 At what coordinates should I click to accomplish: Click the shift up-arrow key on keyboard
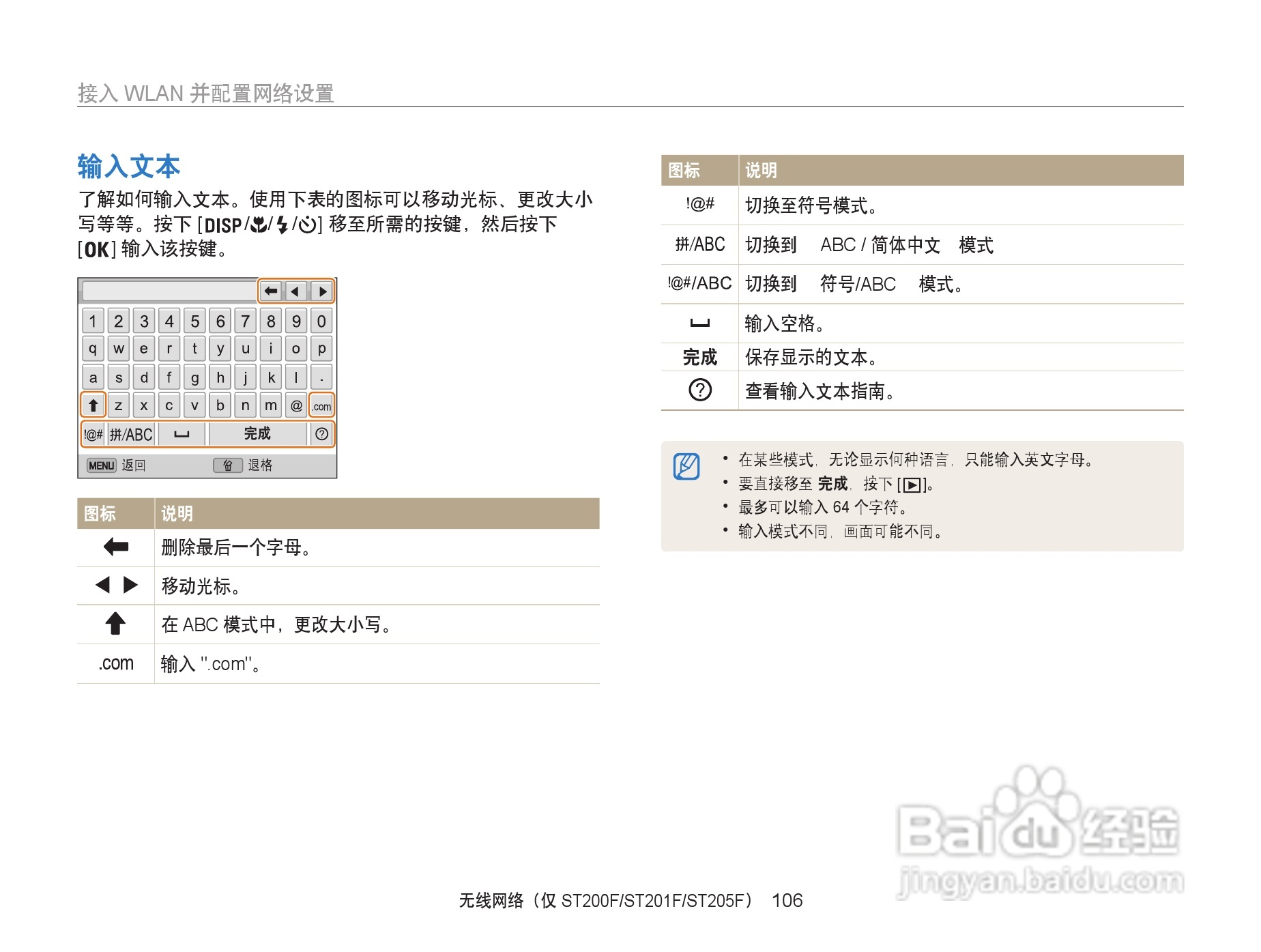(x=93, y=405)
